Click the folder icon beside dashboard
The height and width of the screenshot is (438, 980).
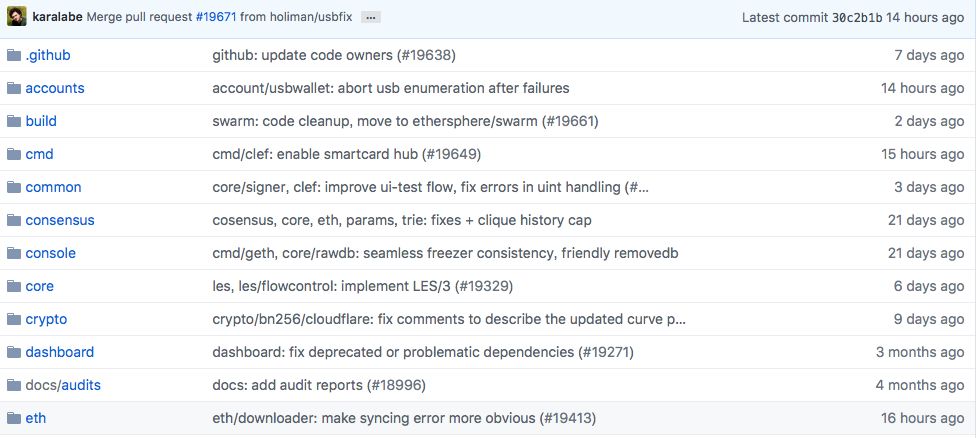[14, 352]
